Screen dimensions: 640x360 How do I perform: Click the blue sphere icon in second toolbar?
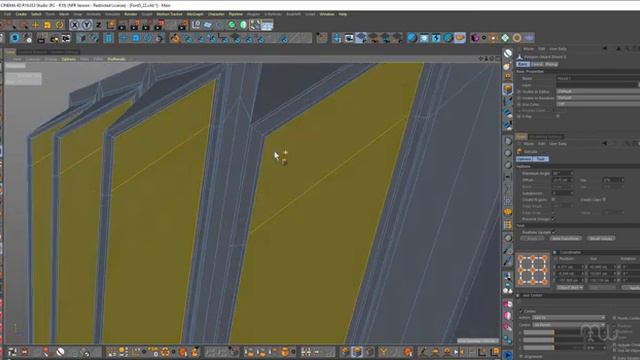[x=412, y=38]
